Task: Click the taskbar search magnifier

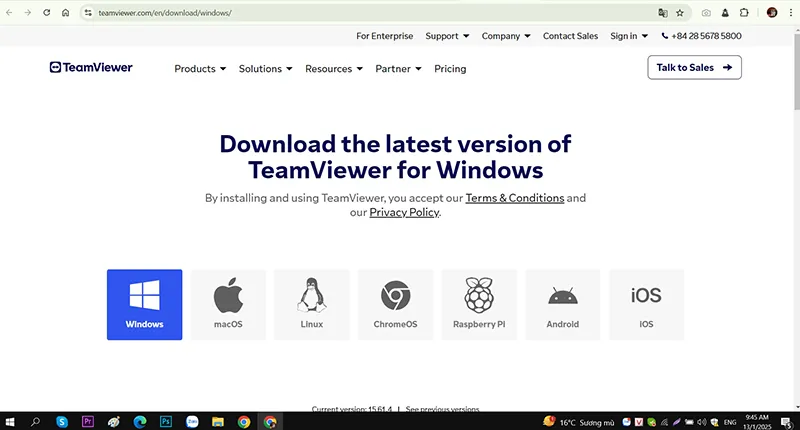Action: pos(35,422)
